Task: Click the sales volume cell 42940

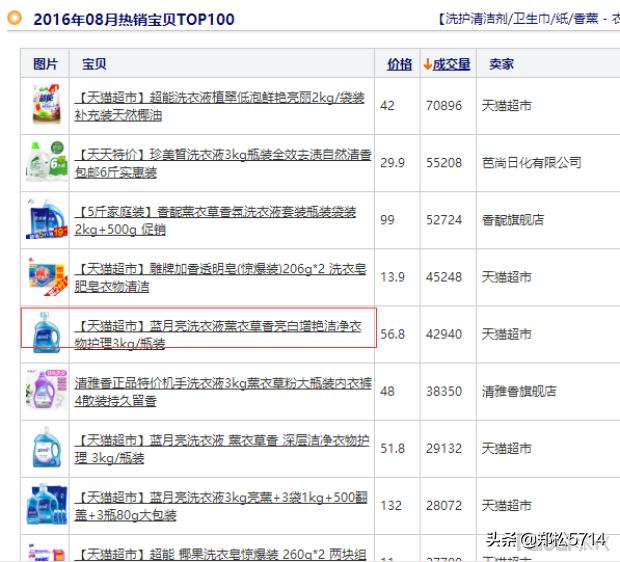Action: click(x=444, y=334)
